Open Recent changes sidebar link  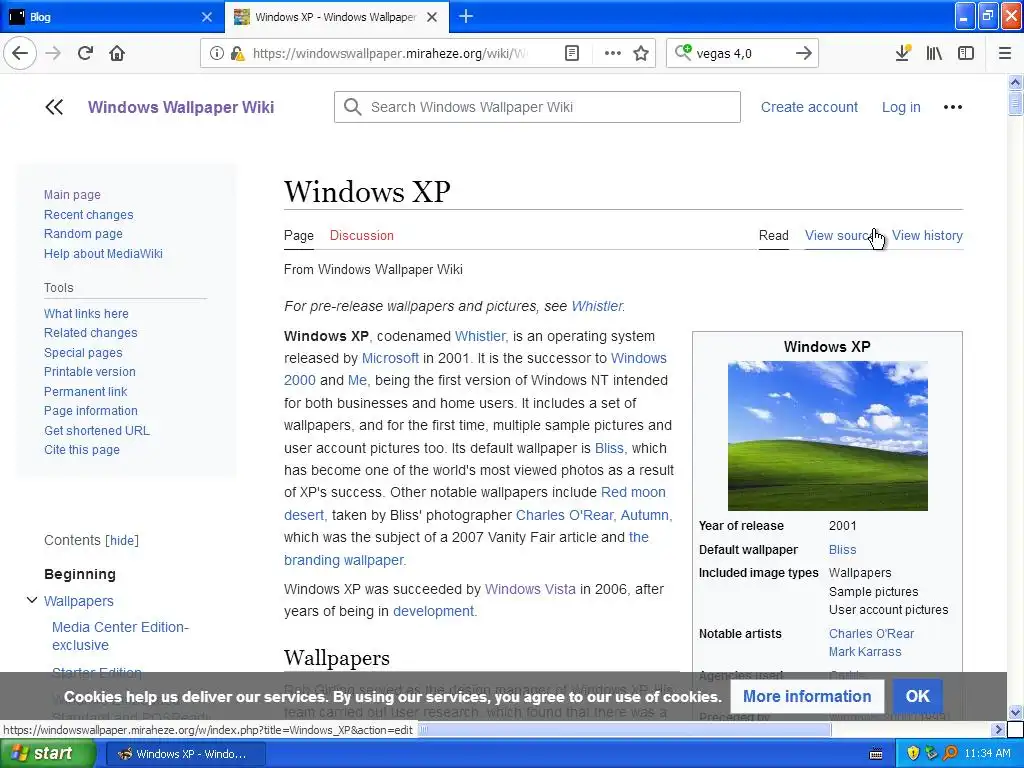point(88,214)
